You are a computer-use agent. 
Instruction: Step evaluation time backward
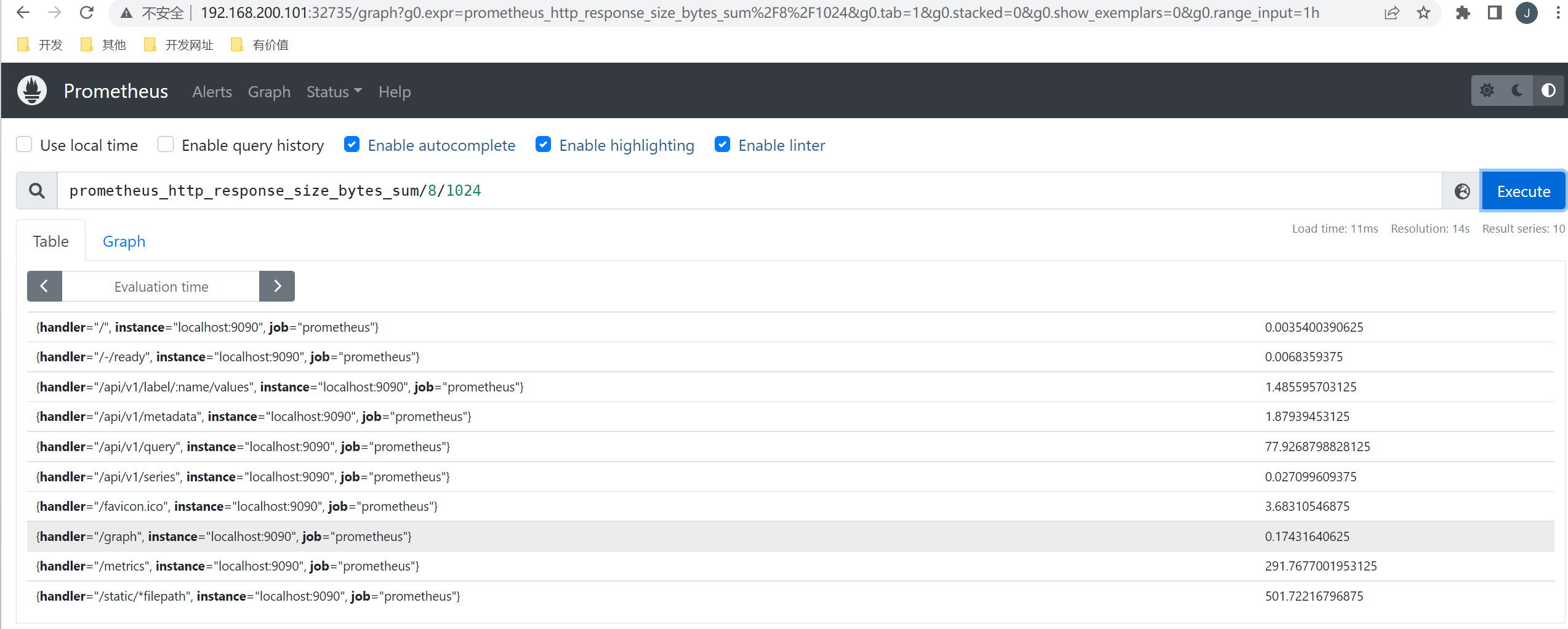(44, 286)
